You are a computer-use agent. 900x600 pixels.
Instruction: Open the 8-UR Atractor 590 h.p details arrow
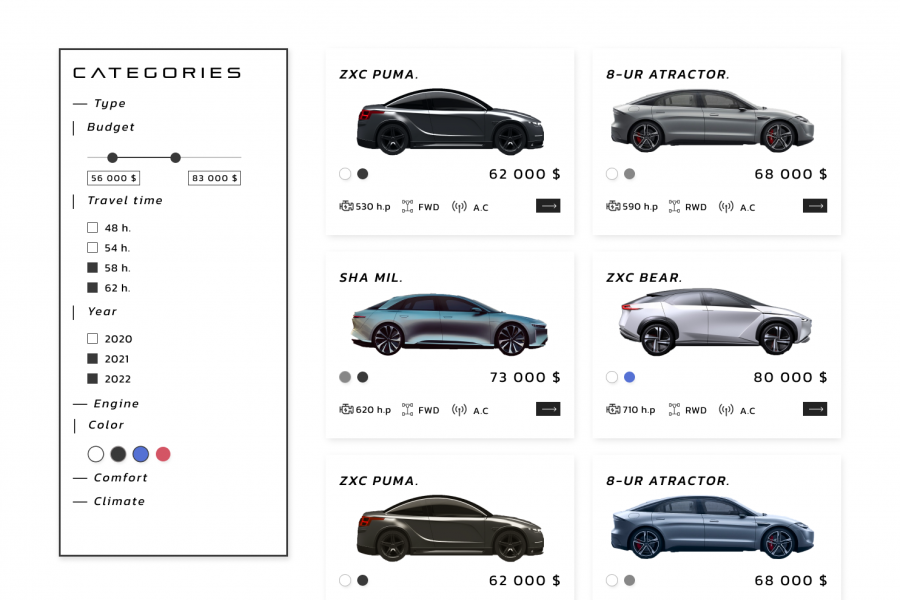click(814, 206)
